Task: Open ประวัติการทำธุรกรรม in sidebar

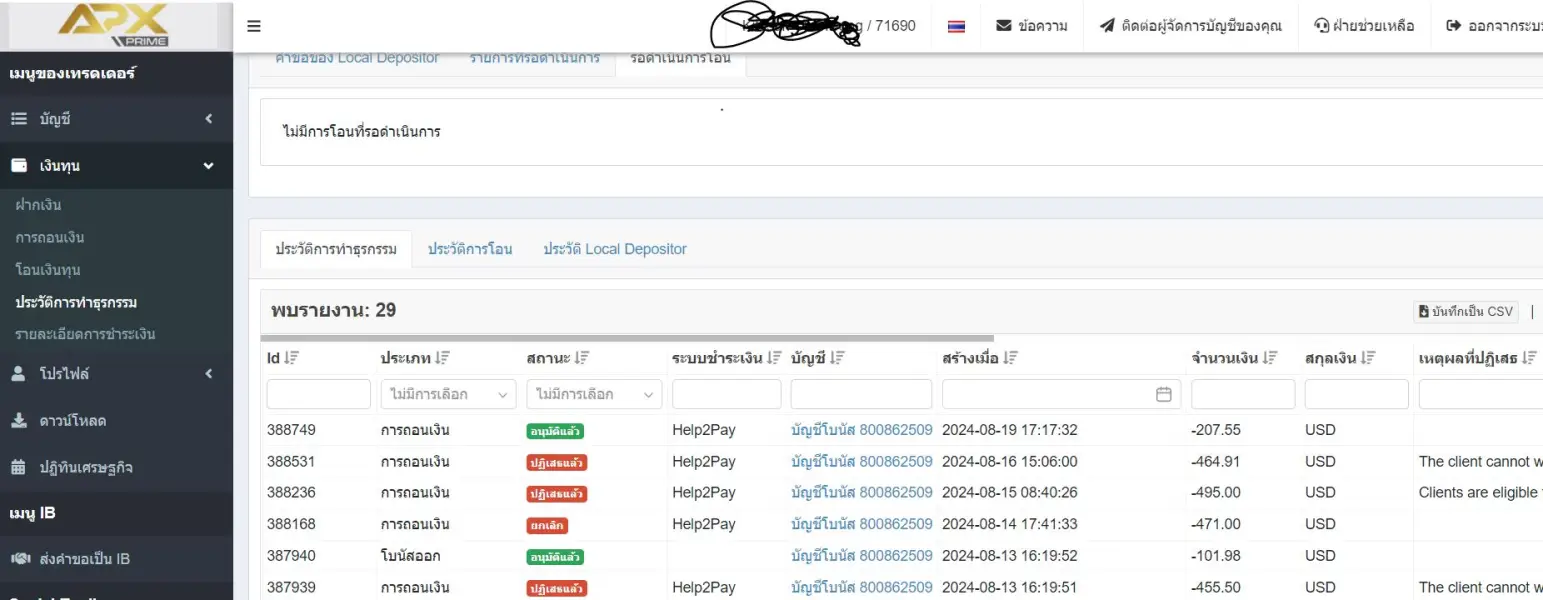Action: click(x=76, y=301)
